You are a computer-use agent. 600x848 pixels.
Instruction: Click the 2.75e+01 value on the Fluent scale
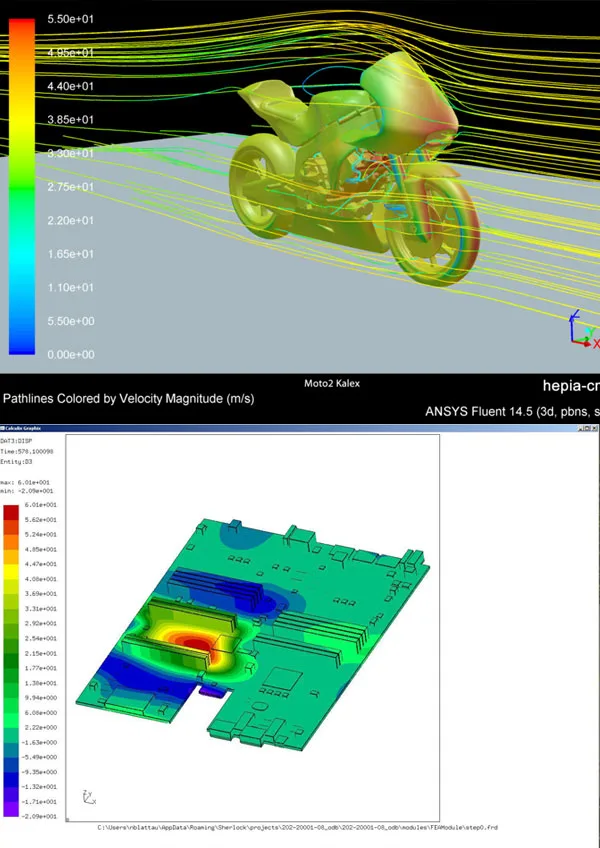pos(70,187)
